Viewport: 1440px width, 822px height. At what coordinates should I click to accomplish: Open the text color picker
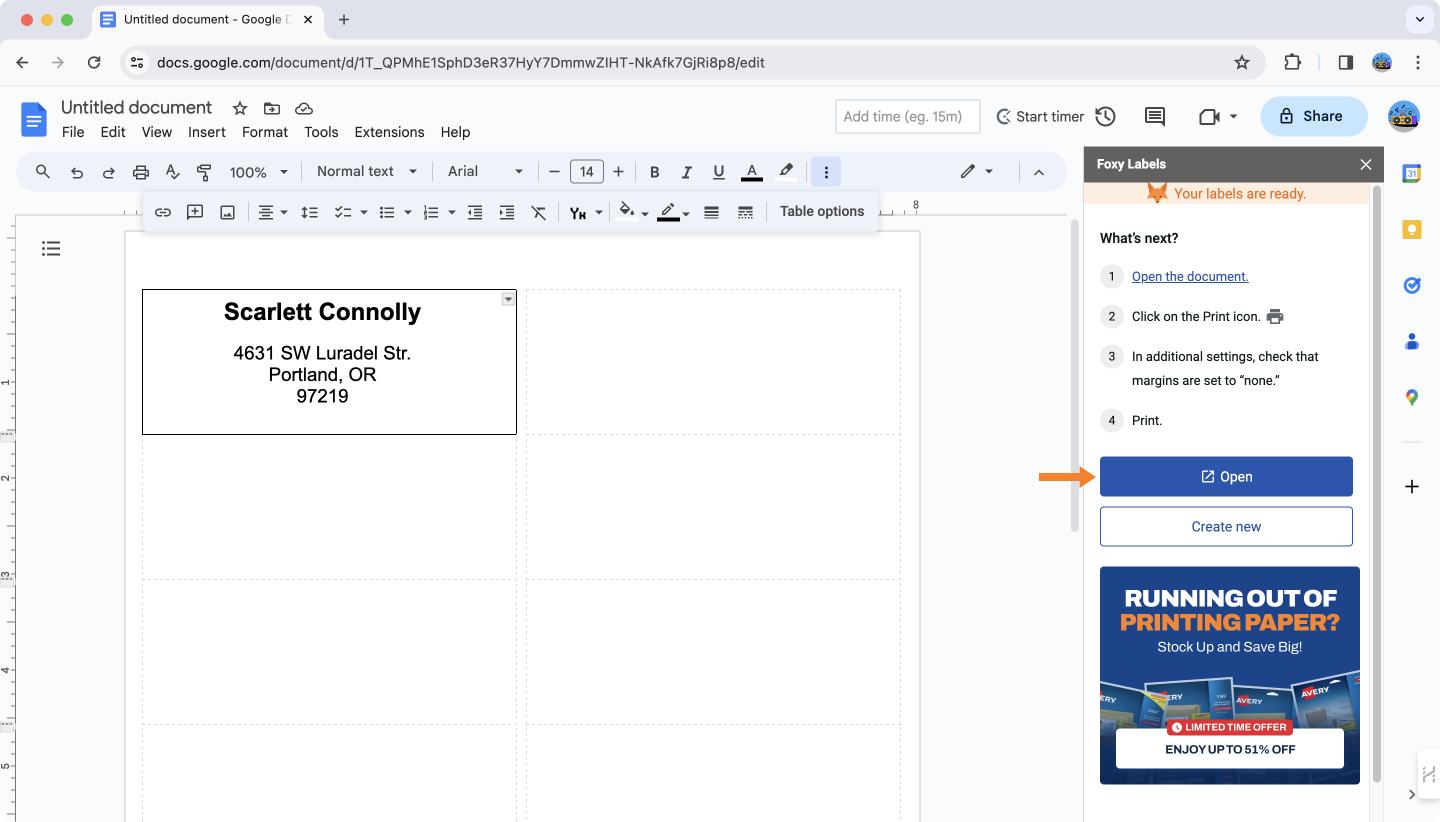coord(751,171)
